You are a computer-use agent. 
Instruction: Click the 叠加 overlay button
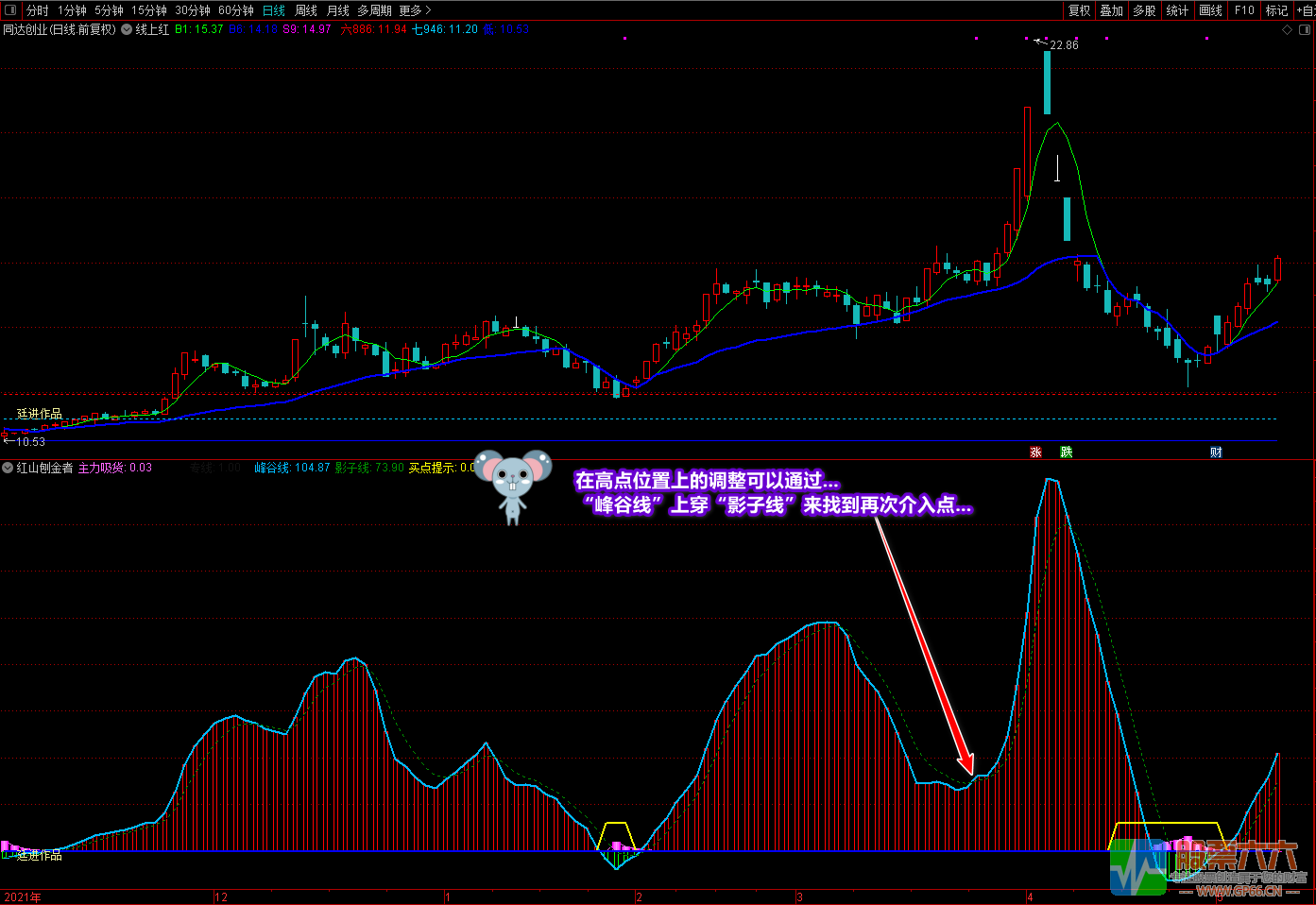coord(1112,10)
